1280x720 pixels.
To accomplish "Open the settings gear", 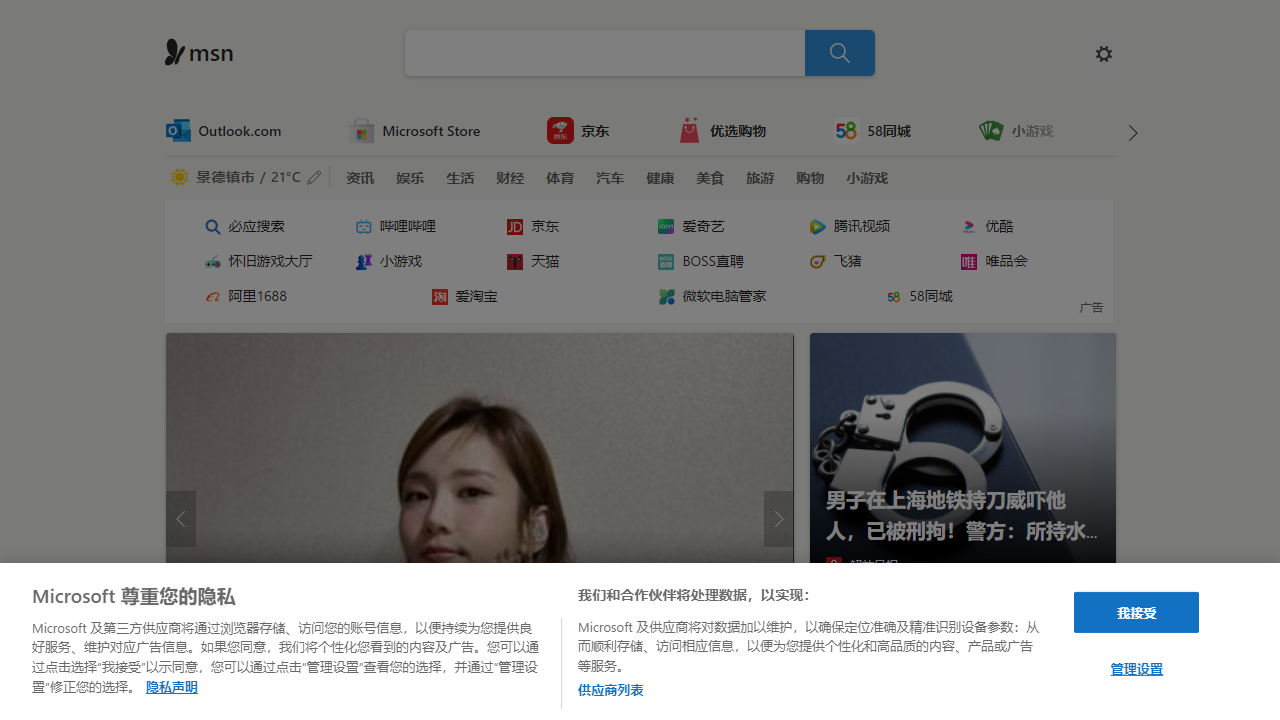I will coord(1104,53).
